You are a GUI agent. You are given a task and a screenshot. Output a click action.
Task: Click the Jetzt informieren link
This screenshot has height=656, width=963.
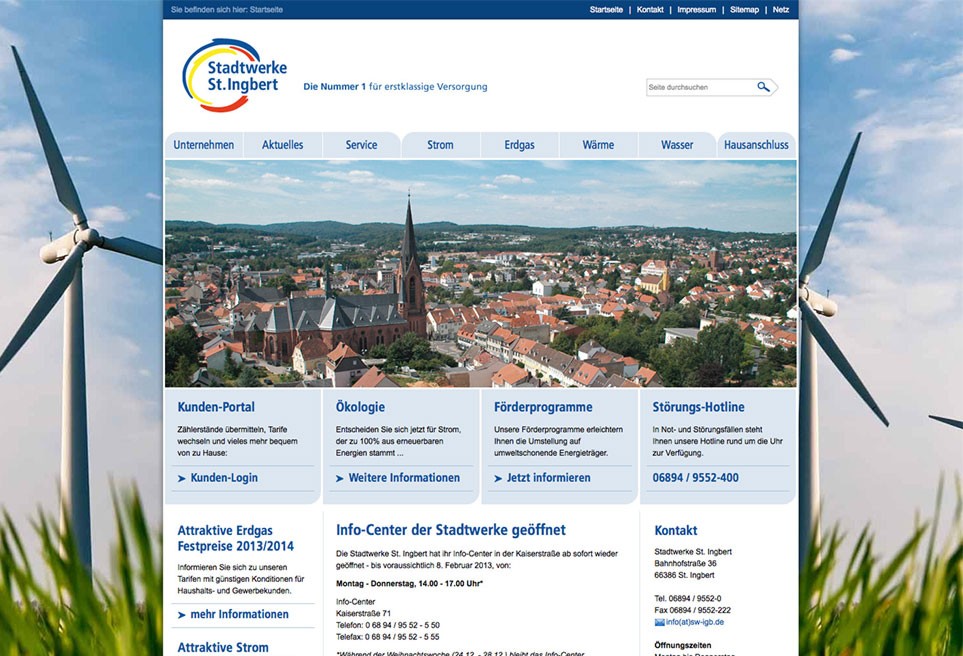[548, 478]
